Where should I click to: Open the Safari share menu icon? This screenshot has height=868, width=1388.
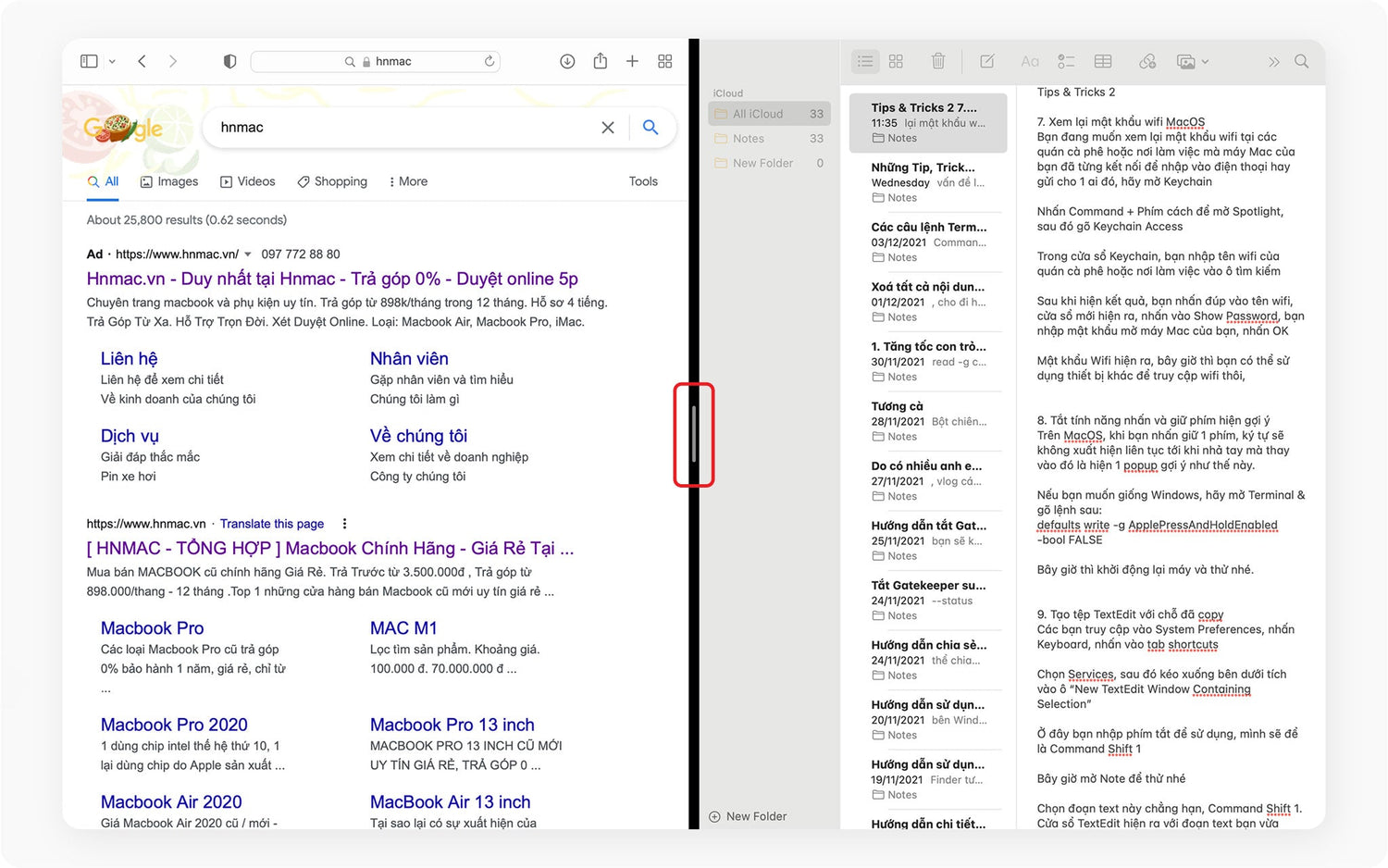600,61
